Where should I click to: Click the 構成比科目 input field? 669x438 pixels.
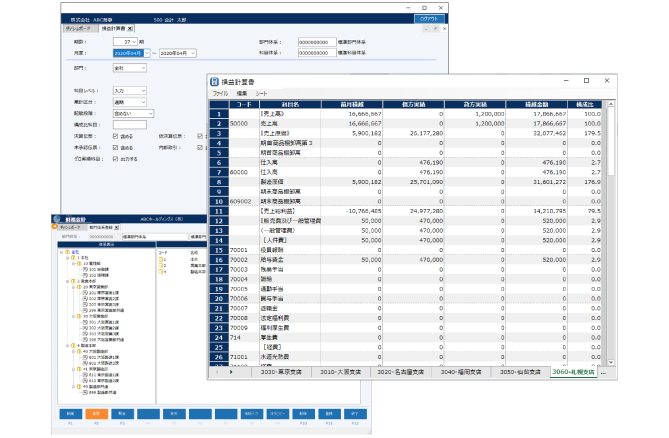click(x=129, y=124)
